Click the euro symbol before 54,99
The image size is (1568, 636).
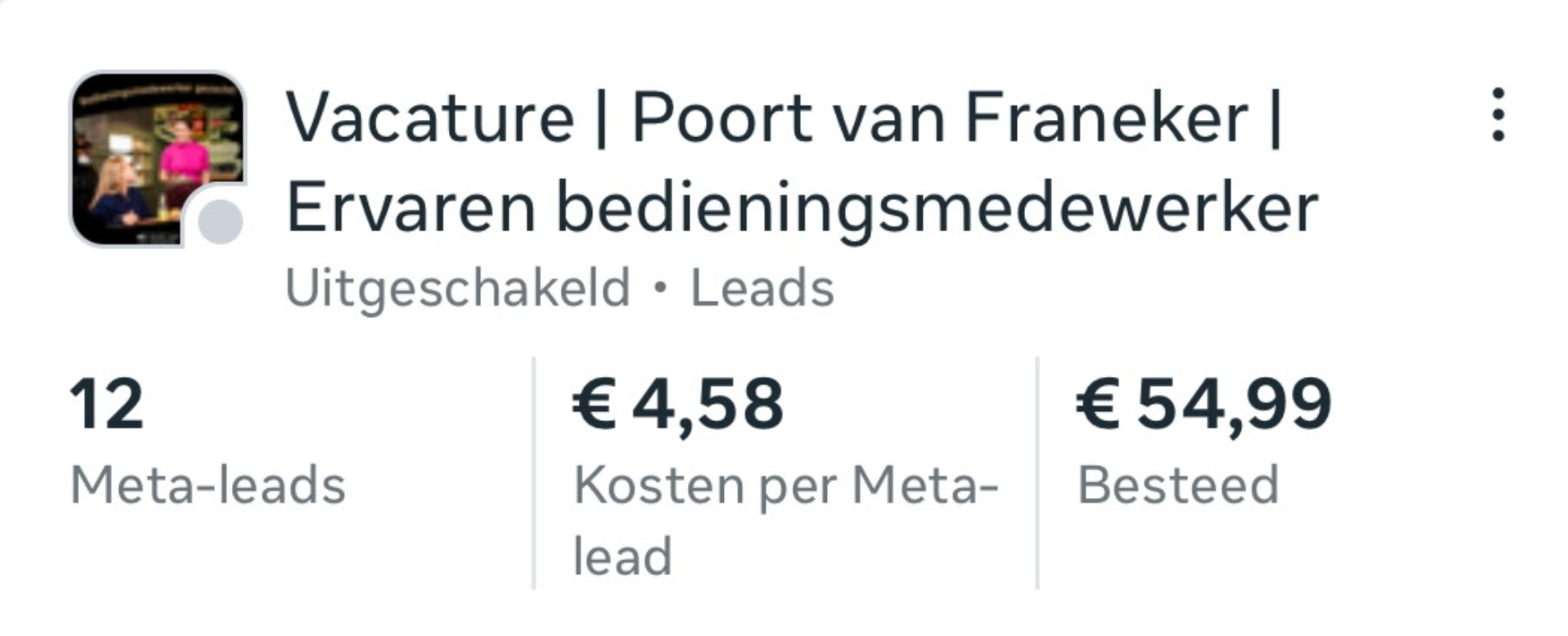point(1098,405)
